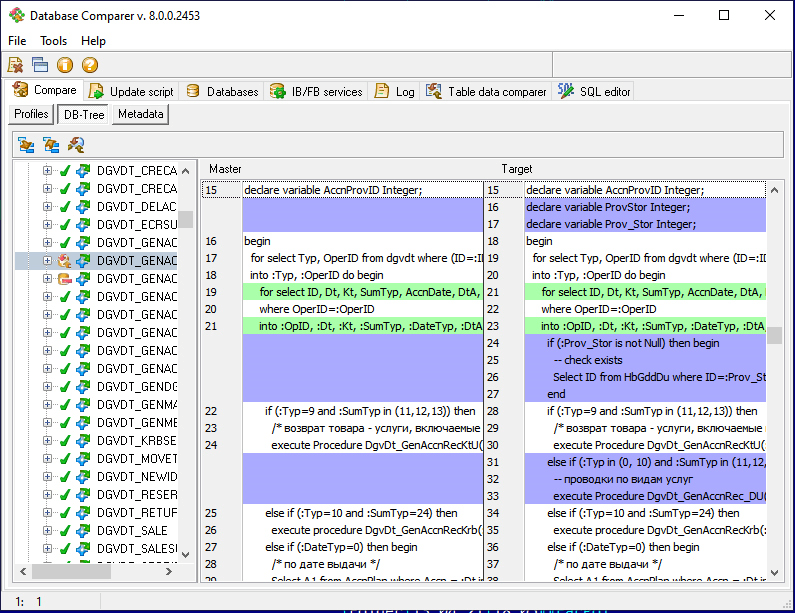Switch to the Log tab

[394, 91]
